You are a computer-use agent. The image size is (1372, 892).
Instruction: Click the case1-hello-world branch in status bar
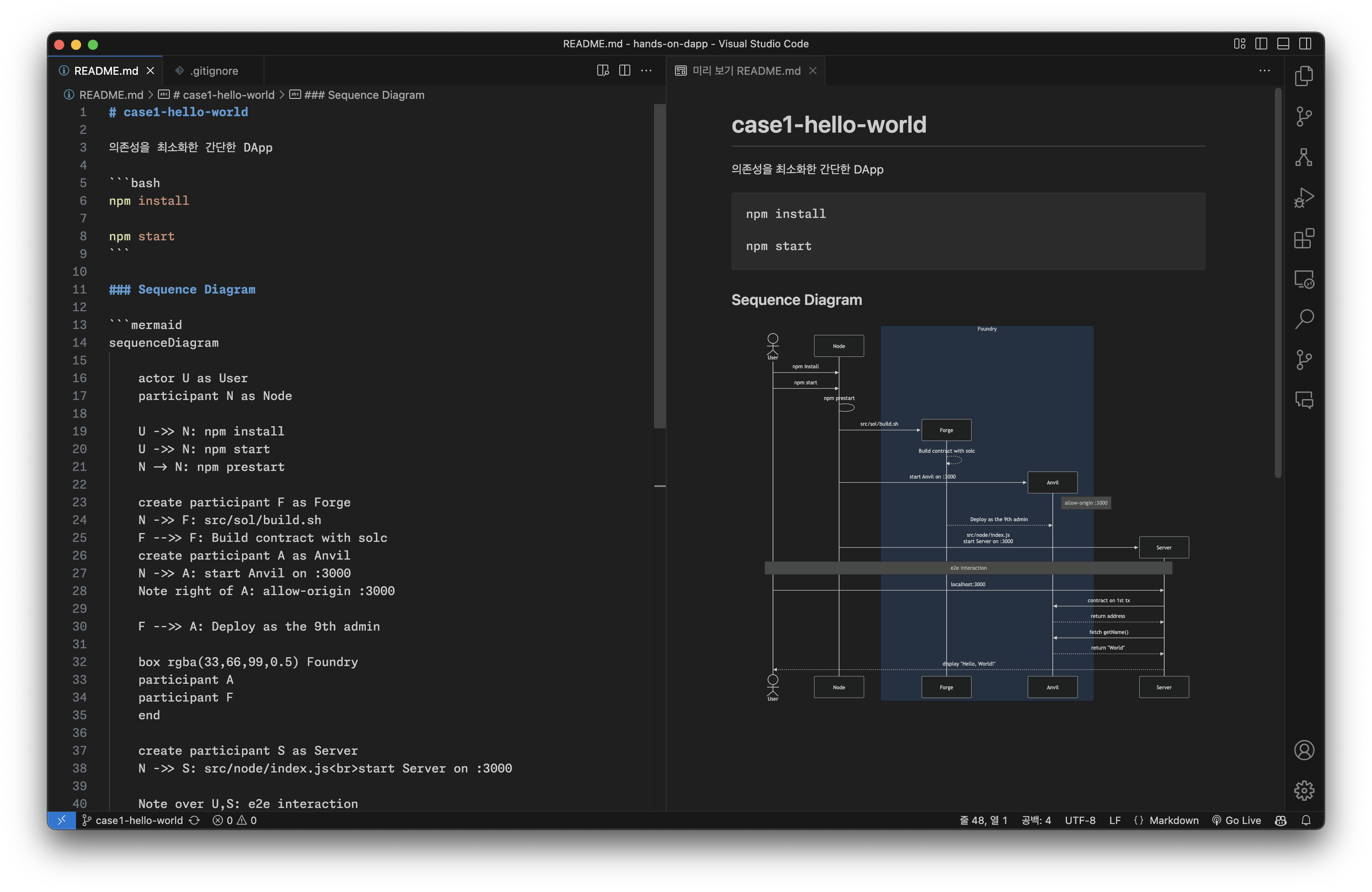139,820
